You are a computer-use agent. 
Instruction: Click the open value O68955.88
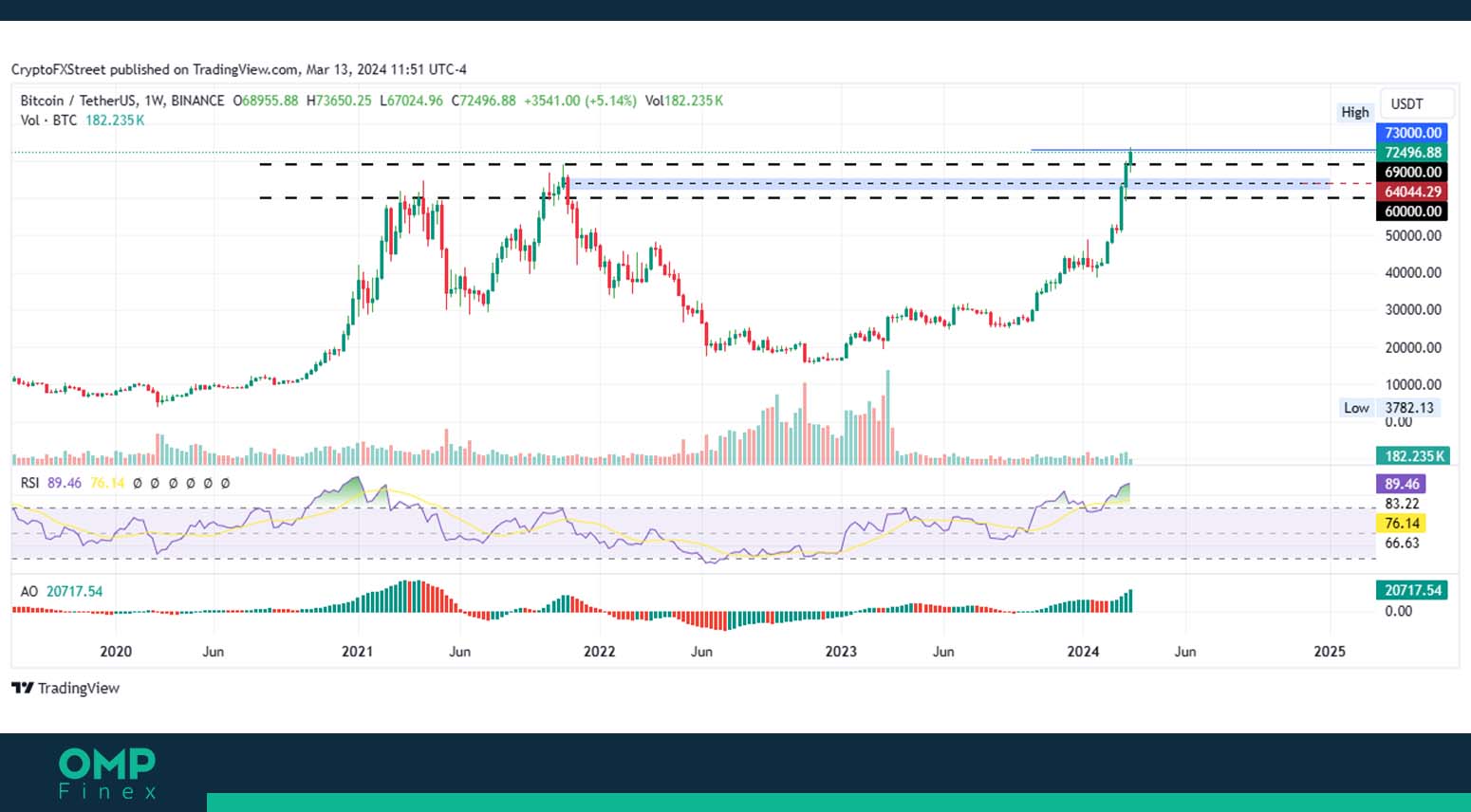coord(266,101)
